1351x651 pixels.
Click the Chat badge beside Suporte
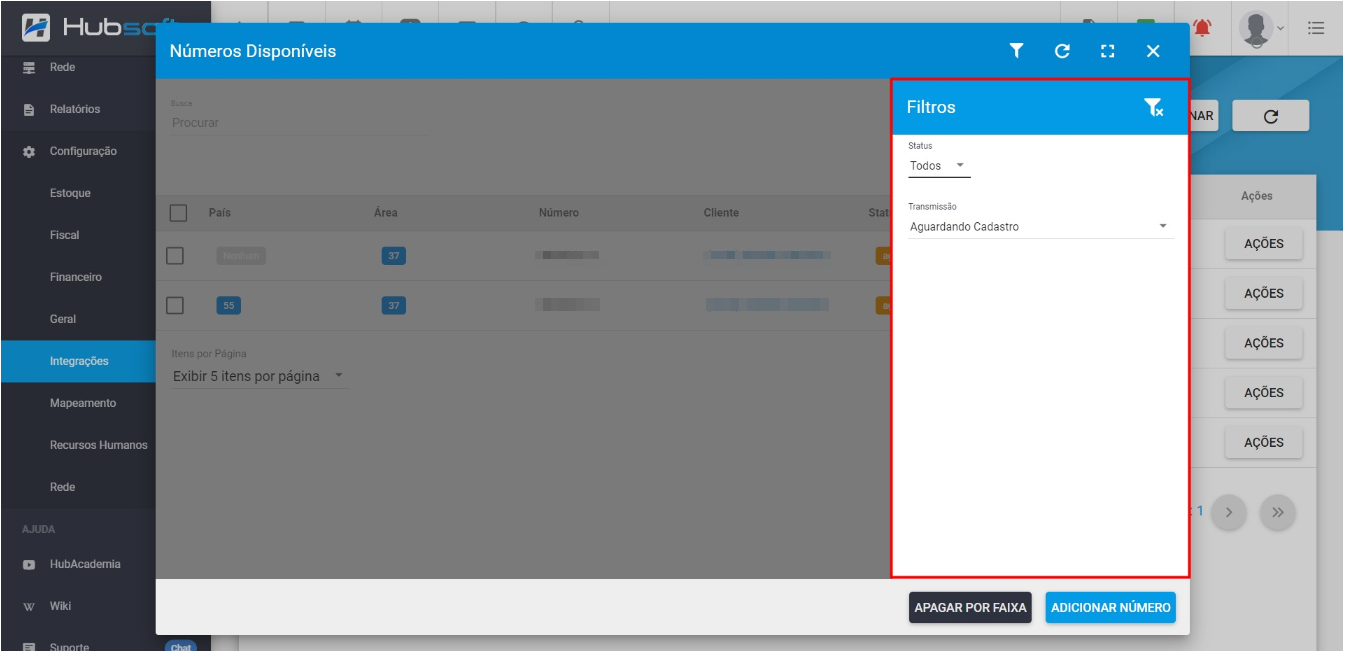(x=181, y=647)
